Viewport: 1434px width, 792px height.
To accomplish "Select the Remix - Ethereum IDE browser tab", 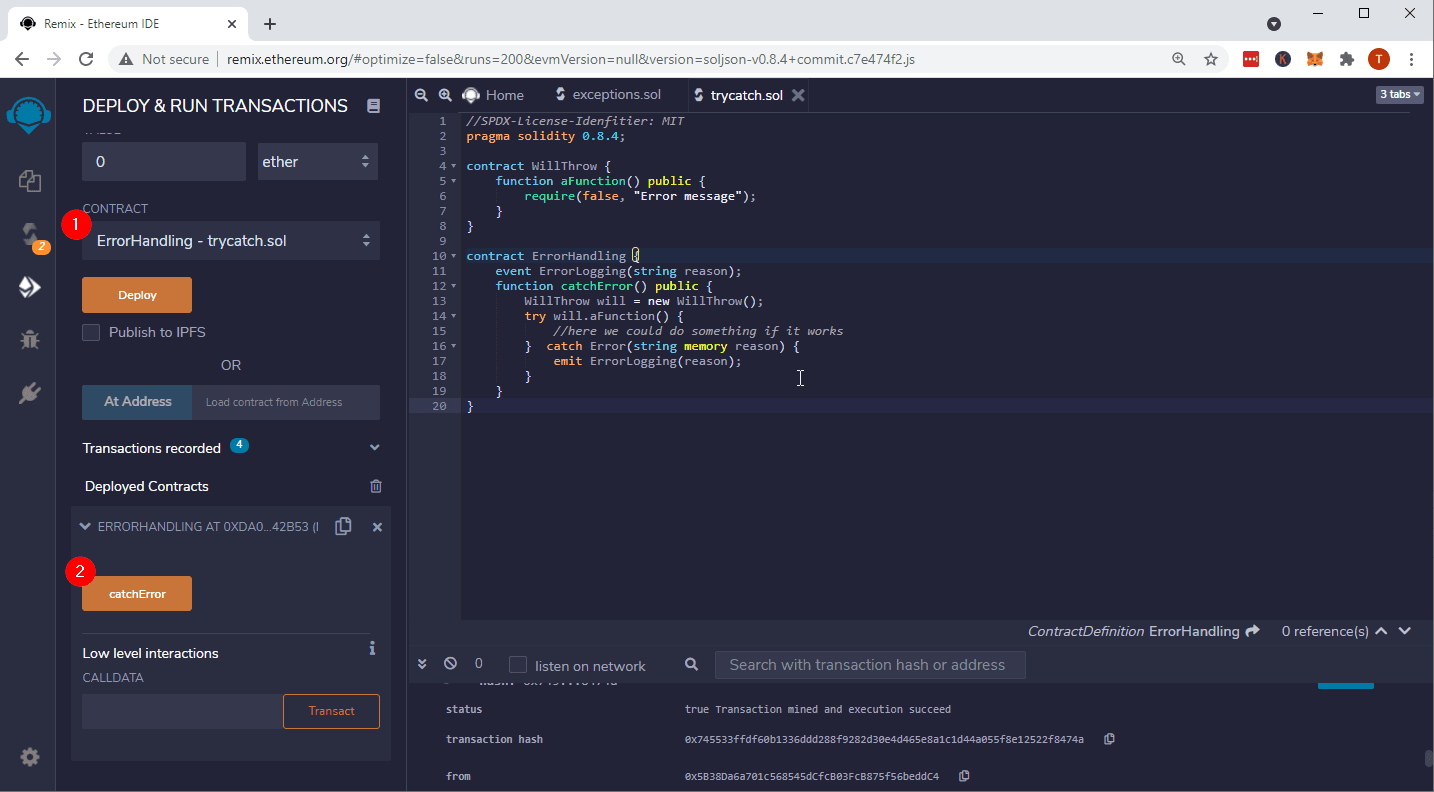I will click(127, 23).
